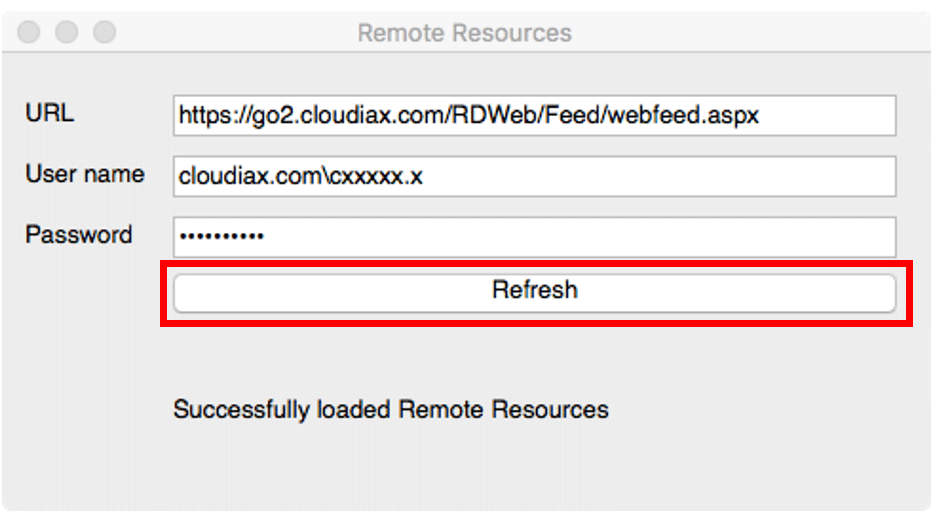938x527 pixels.
Task: Focus the Password input field
Action: coord(534,237)
